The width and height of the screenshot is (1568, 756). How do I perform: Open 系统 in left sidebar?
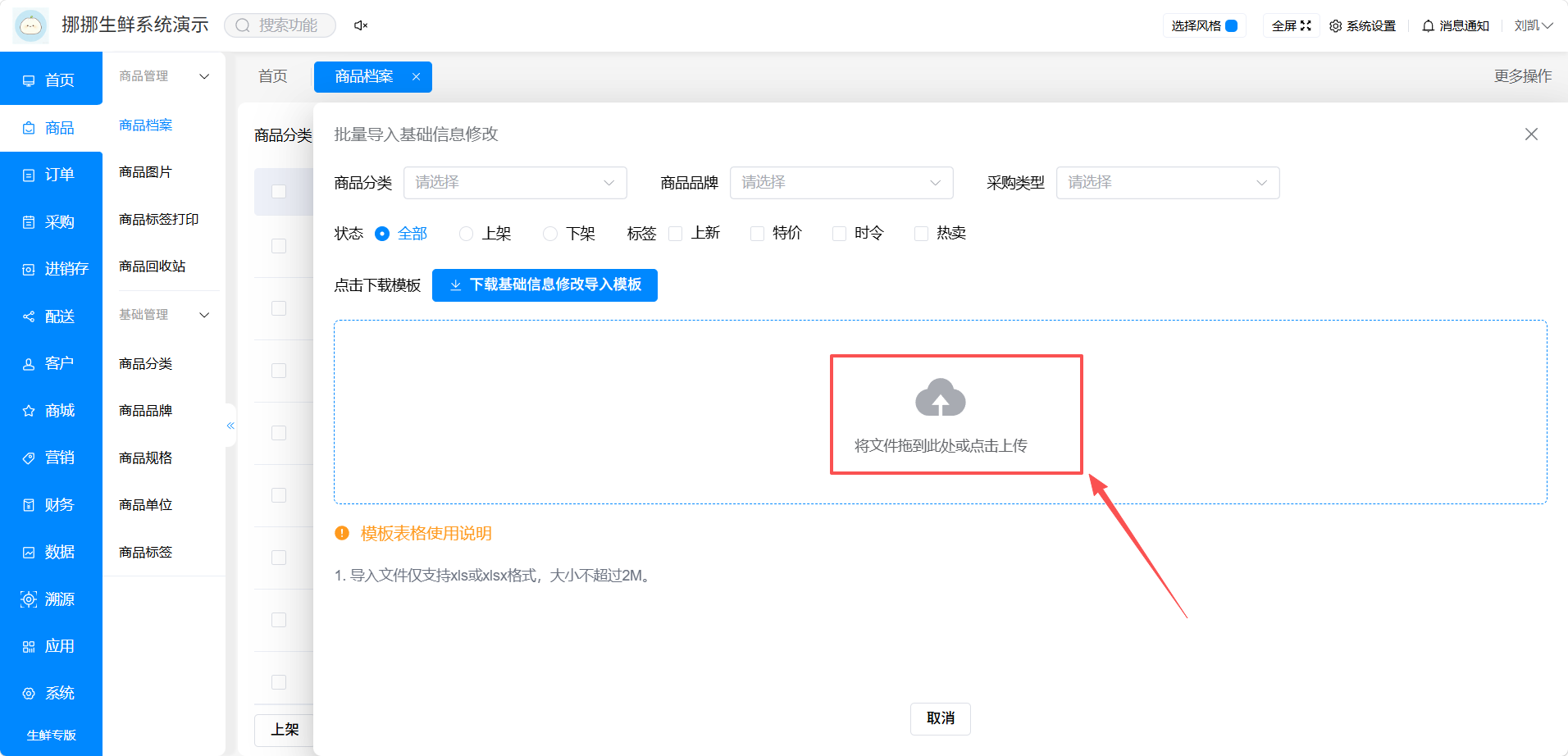(x=51, y=693)
